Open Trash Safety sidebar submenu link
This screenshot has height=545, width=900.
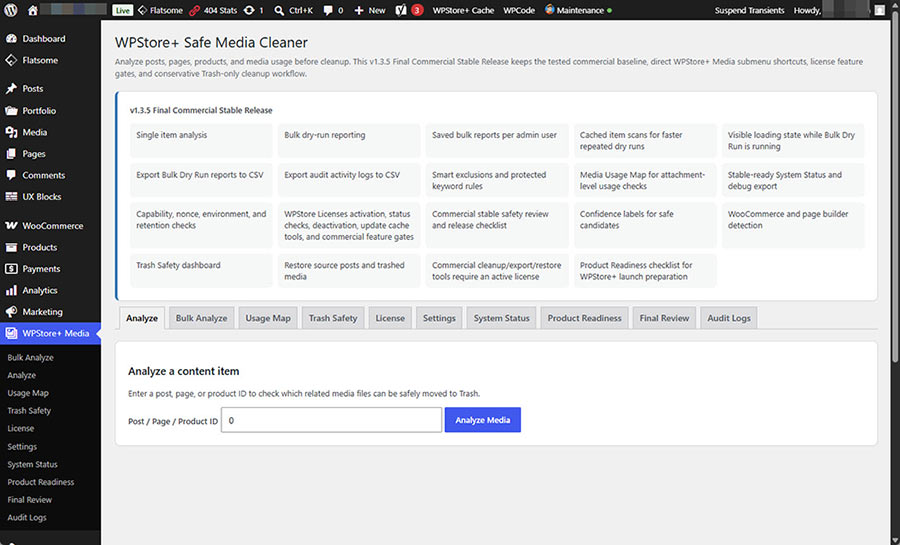[29, 411]
